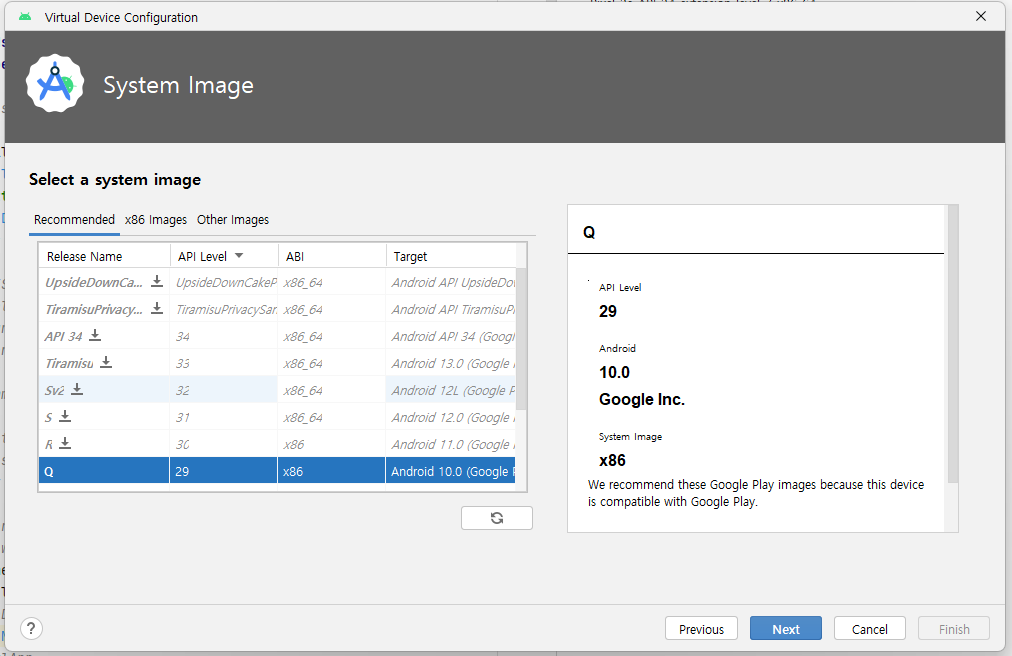Download the Sv2 system image

[77, 389]
